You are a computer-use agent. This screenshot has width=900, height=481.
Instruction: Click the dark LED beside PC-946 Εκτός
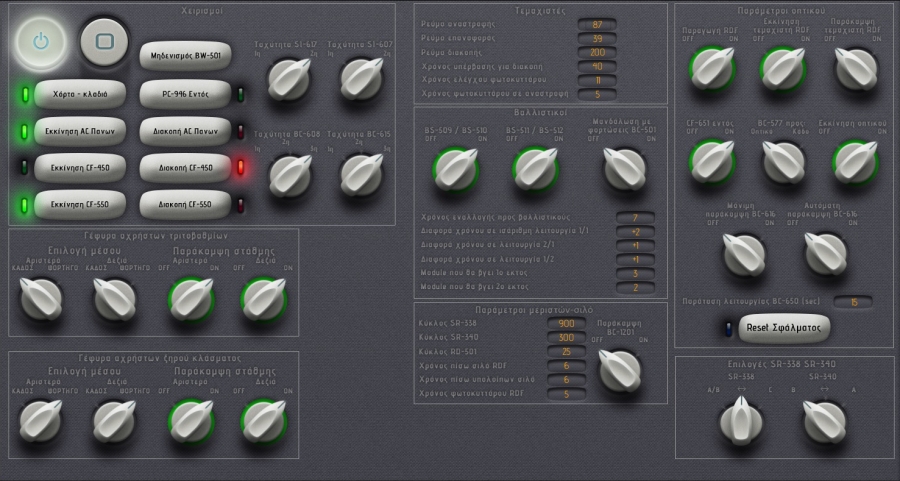click(x=240, y=96)
